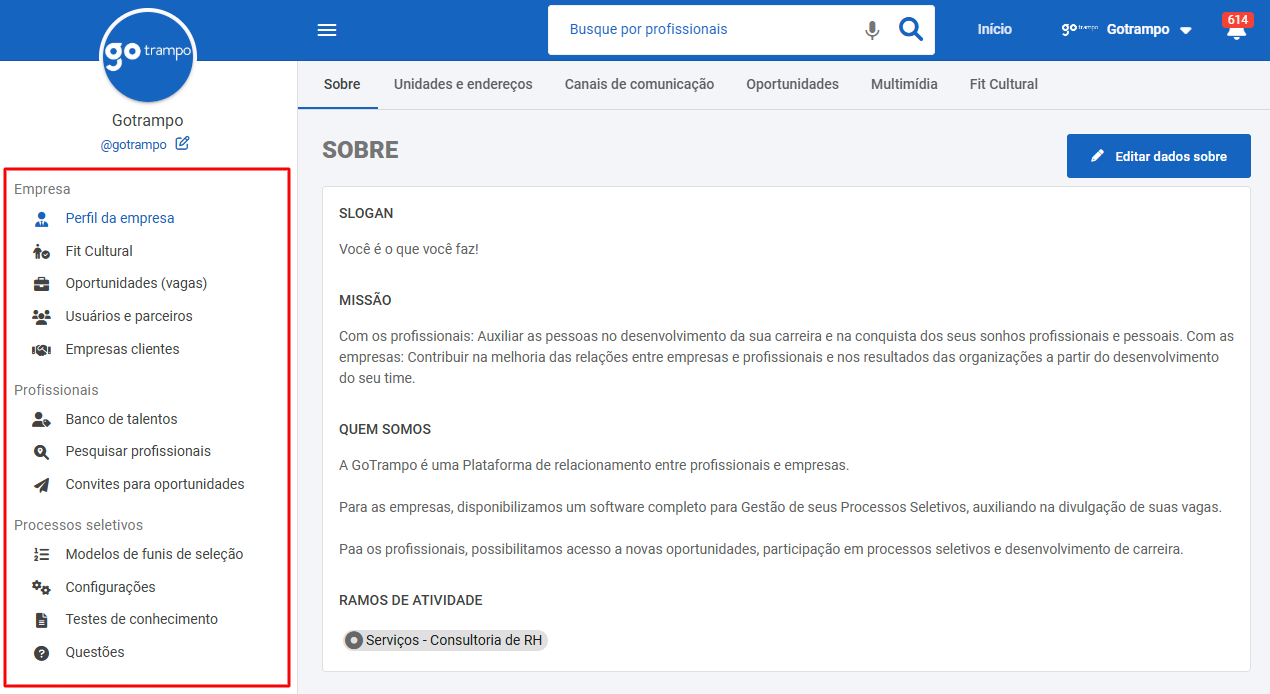The height and width of the screenshot is (694, 1270).
Task: Expand the Gotrampo account dropdown arrow
Action: tap(1186, 31)
